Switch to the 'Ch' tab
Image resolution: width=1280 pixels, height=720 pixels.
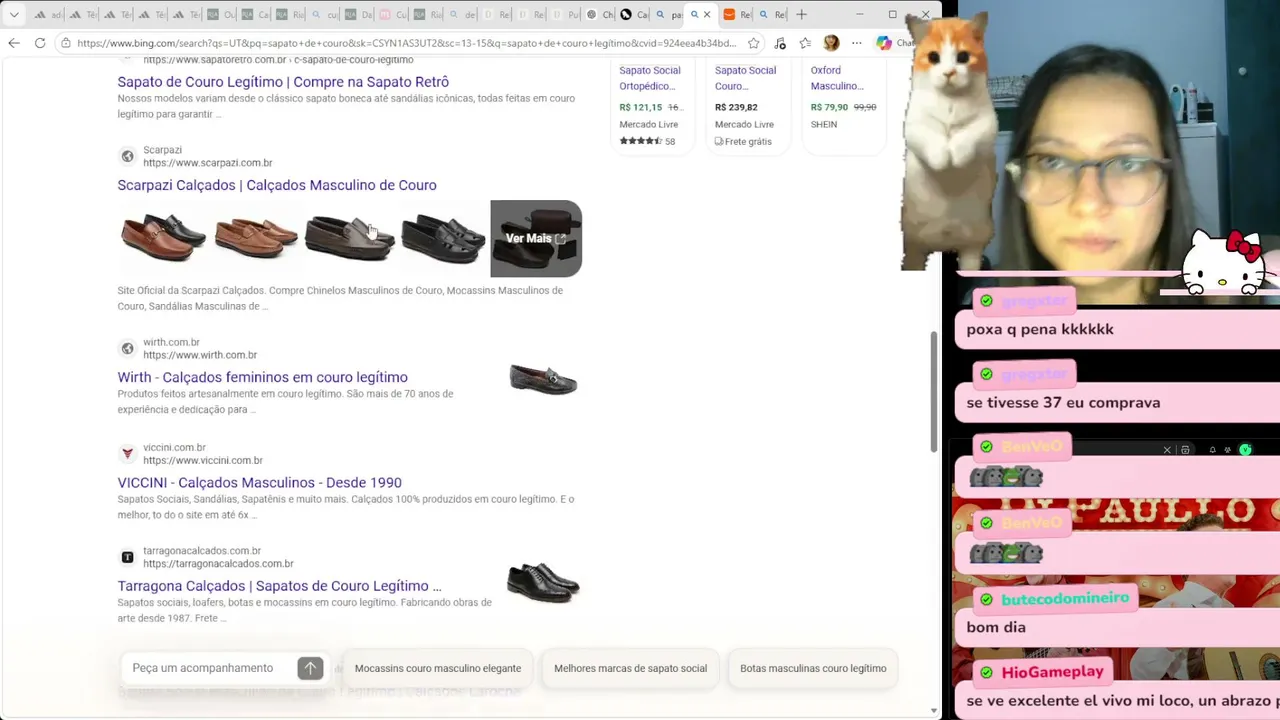(600, 15)
